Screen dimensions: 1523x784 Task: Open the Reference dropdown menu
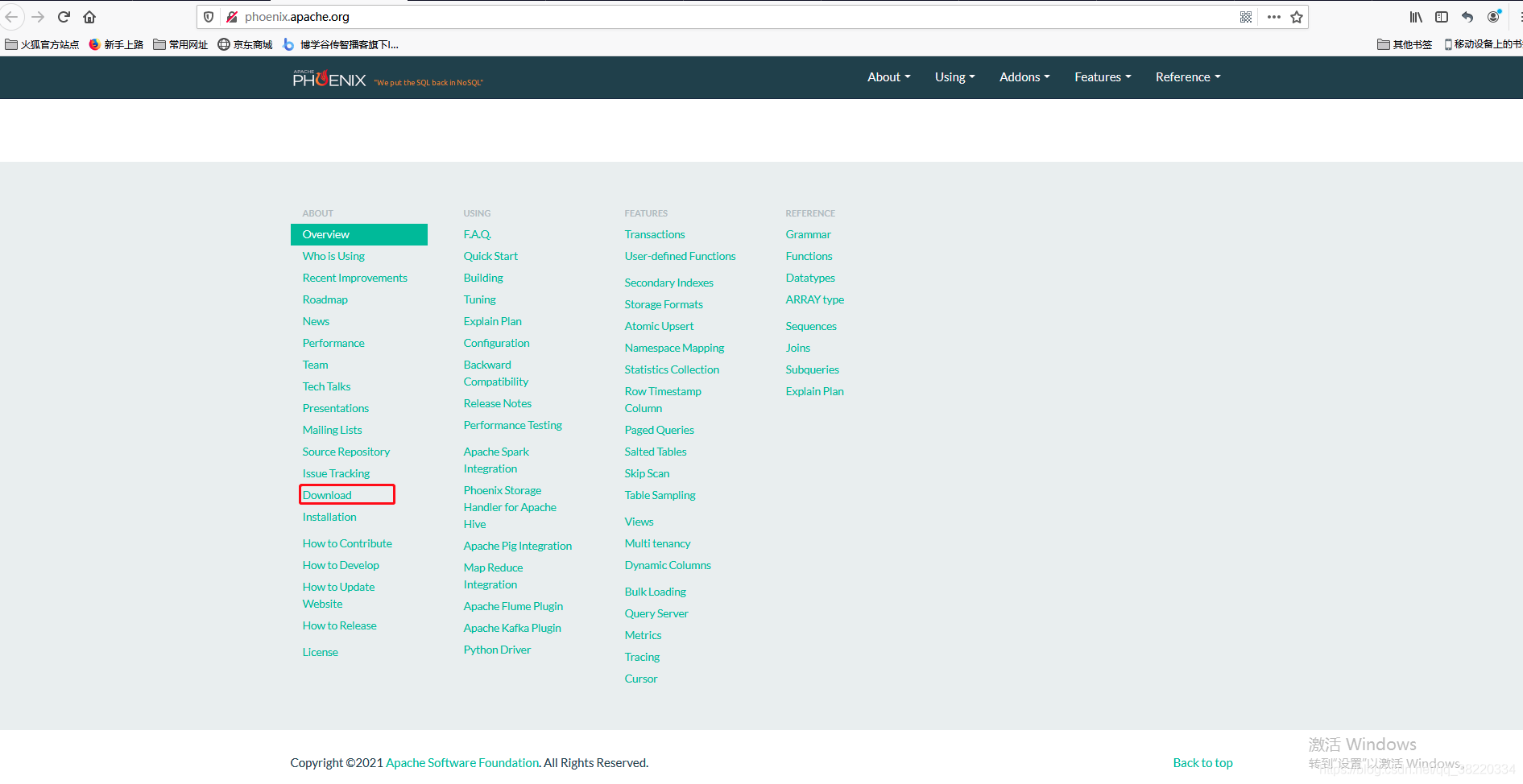(1187, 77)
